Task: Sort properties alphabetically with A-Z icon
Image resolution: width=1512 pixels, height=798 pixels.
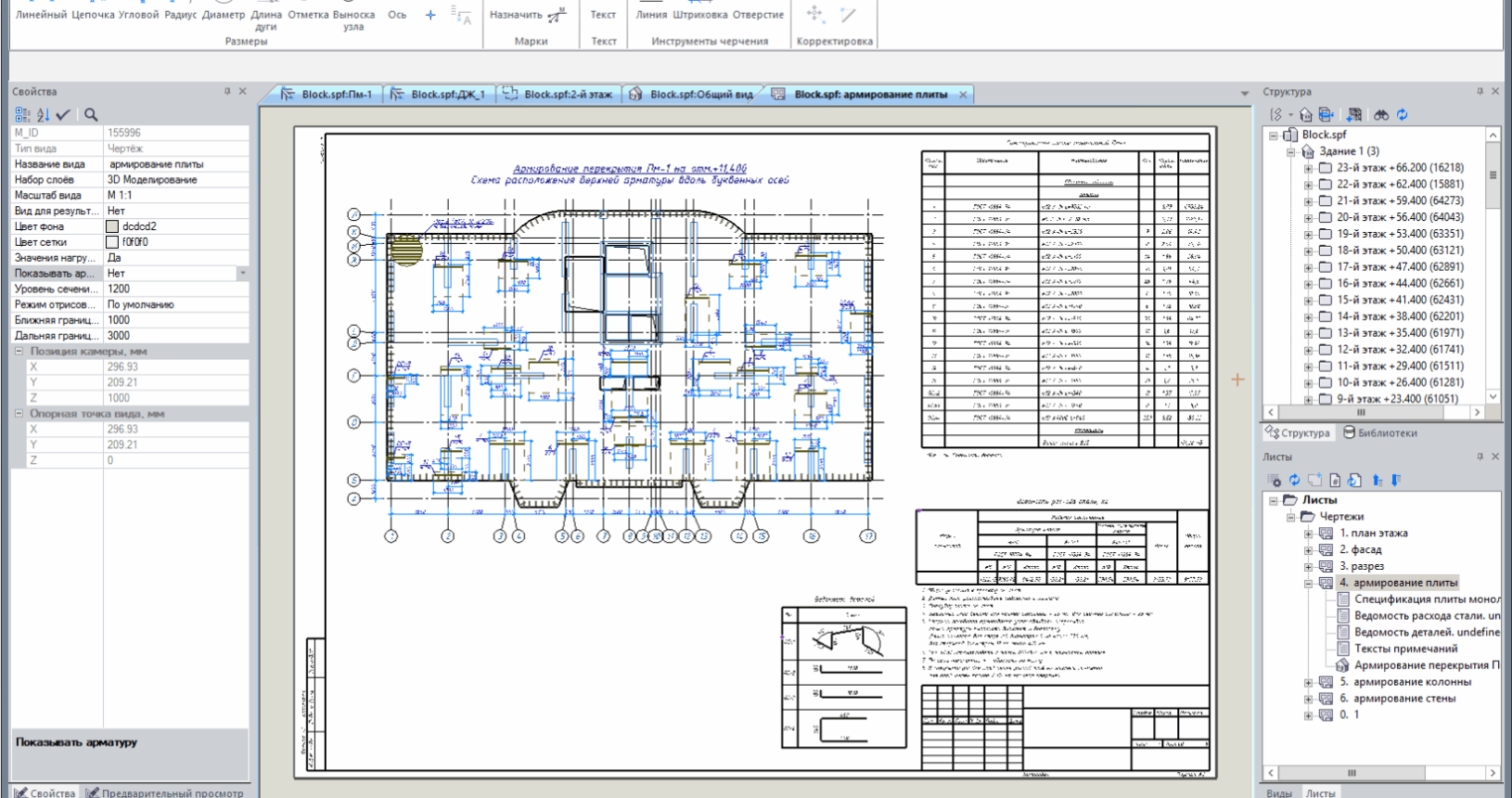Action: click(43, 115)
